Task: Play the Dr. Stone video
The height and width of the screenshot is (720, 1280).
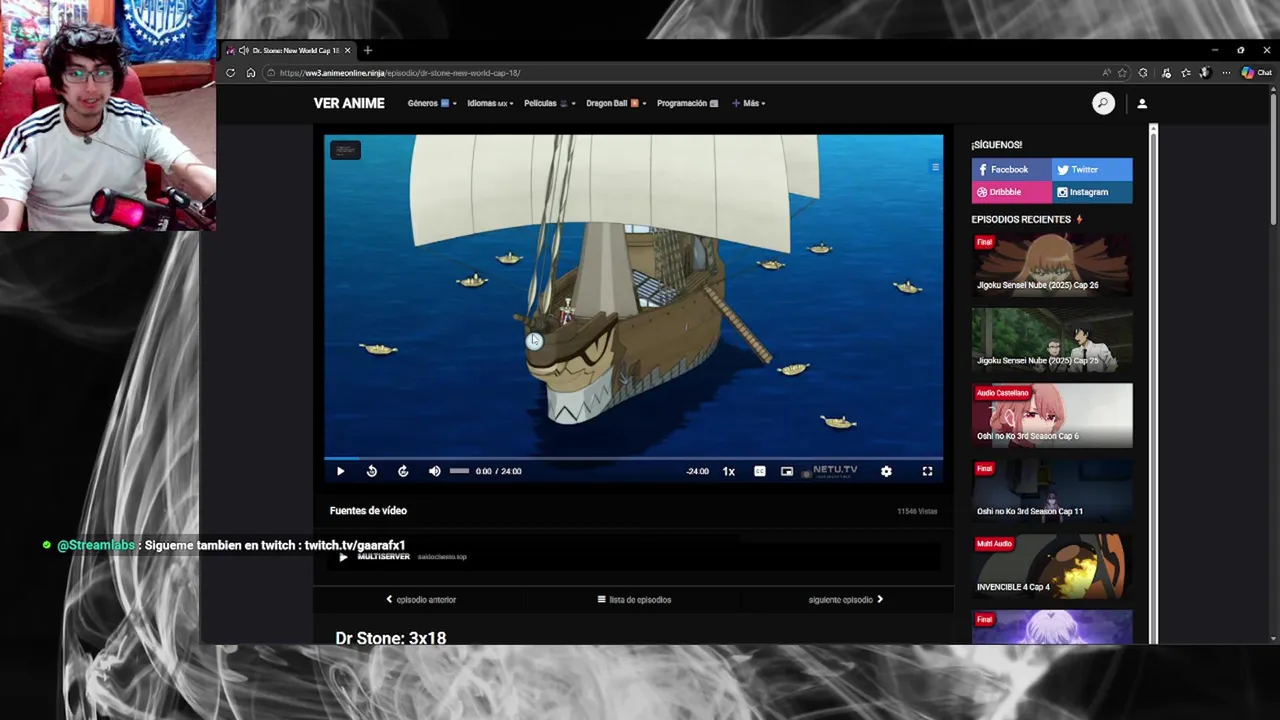Action: point(340,471)
